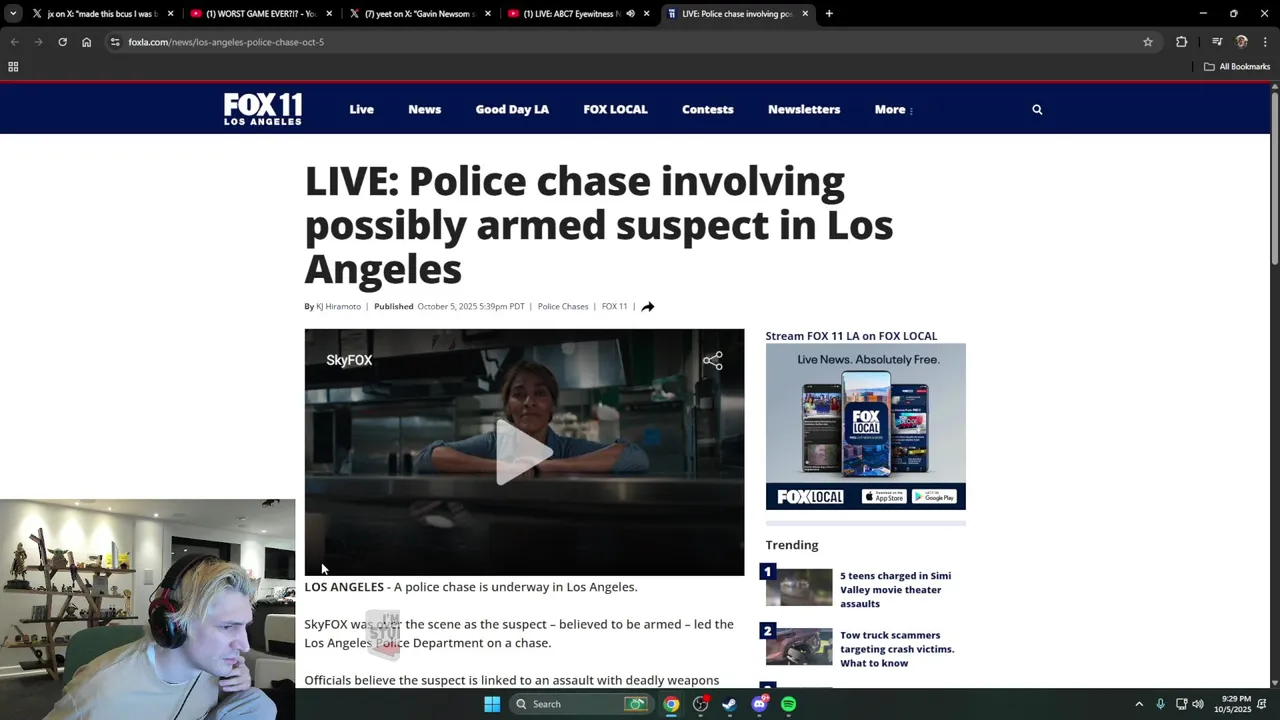Open the FOX 11 Los Angeles logo home link

pyautogui.click(x=262, y=109)
